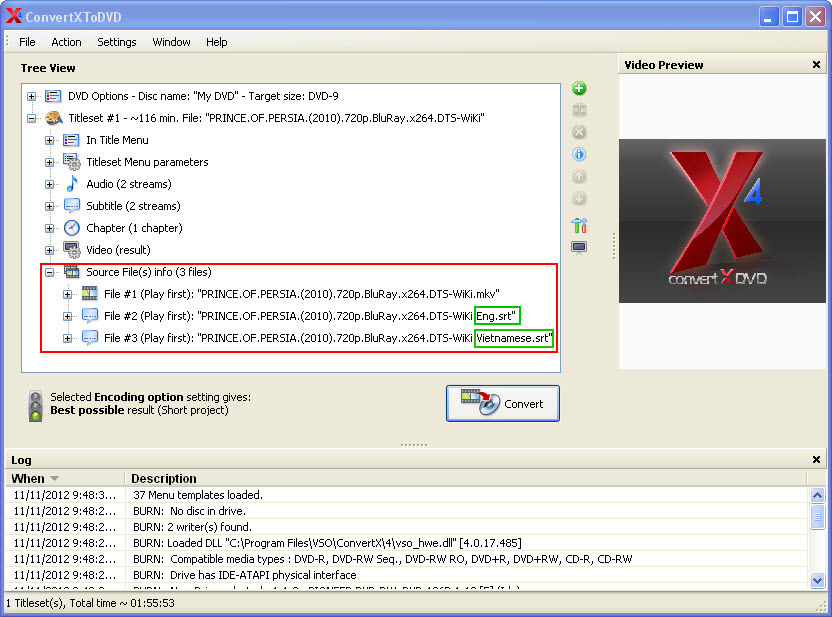Open the Help menu
Screen dimensions: 832x617
point(216,42)
